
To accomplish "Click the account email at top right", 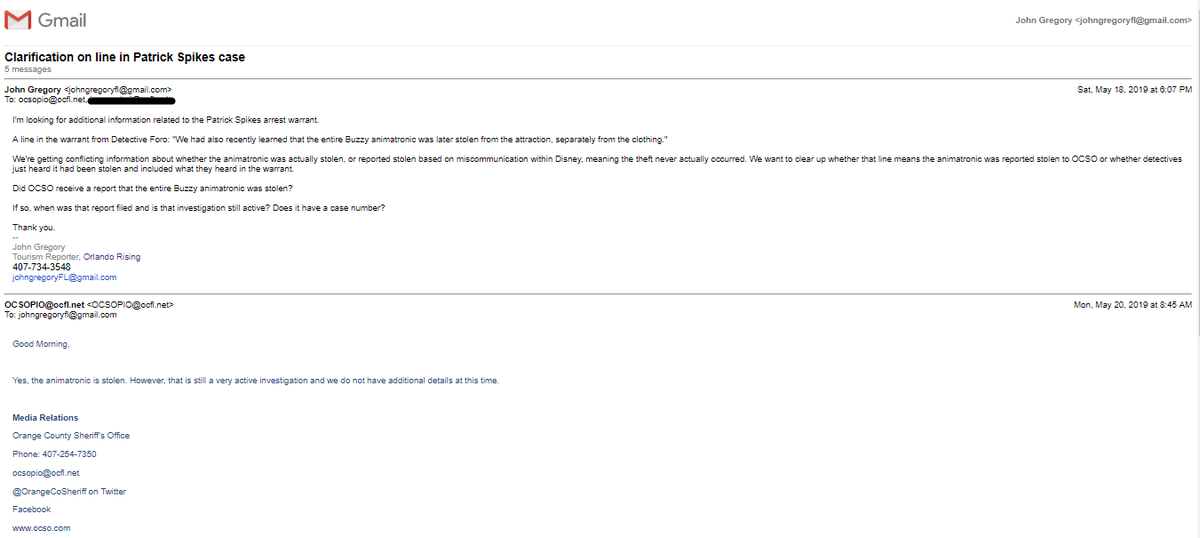I will (1103, 21).
